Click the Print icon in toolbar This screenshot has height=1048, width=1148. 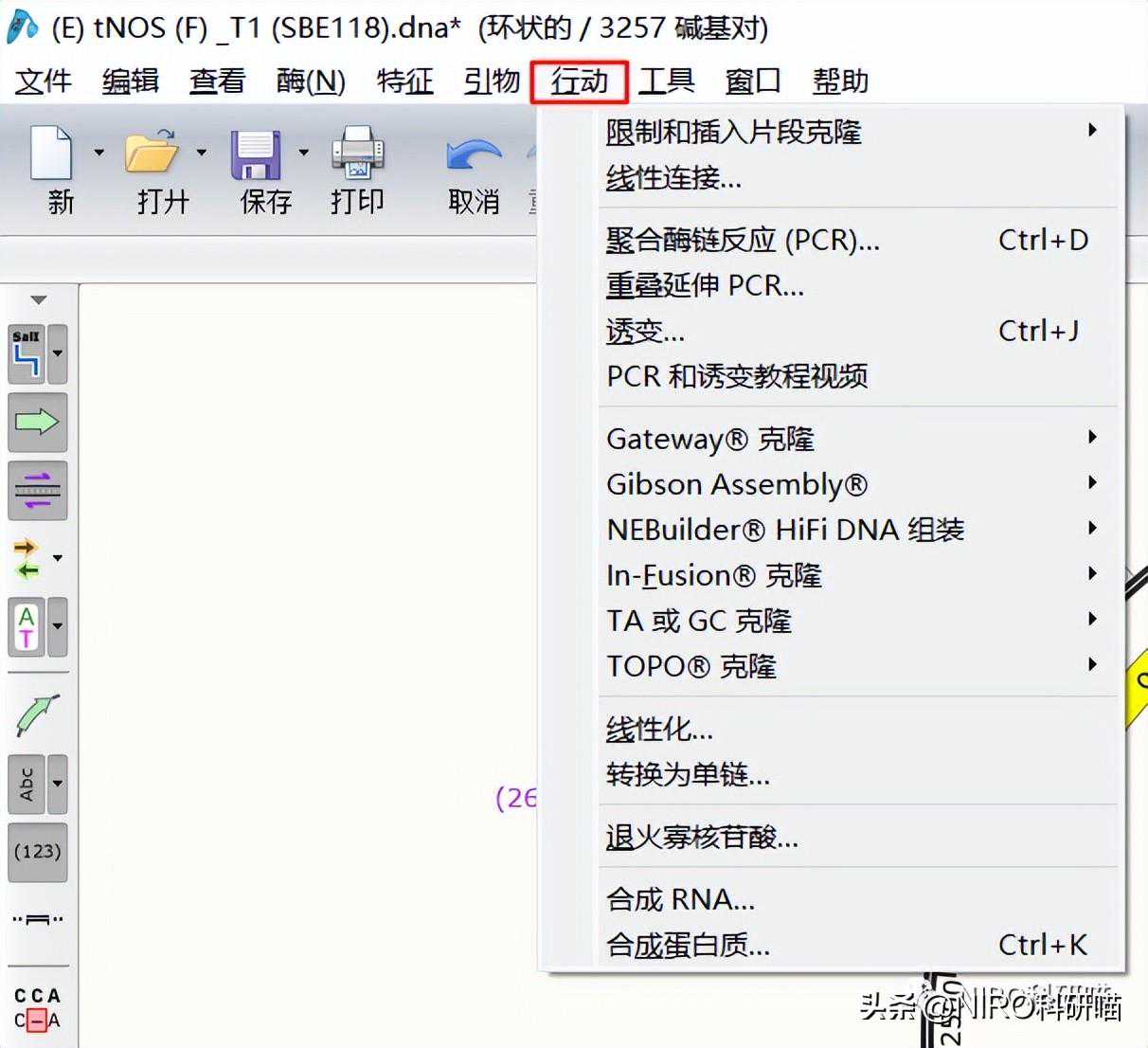coord(357,153)
